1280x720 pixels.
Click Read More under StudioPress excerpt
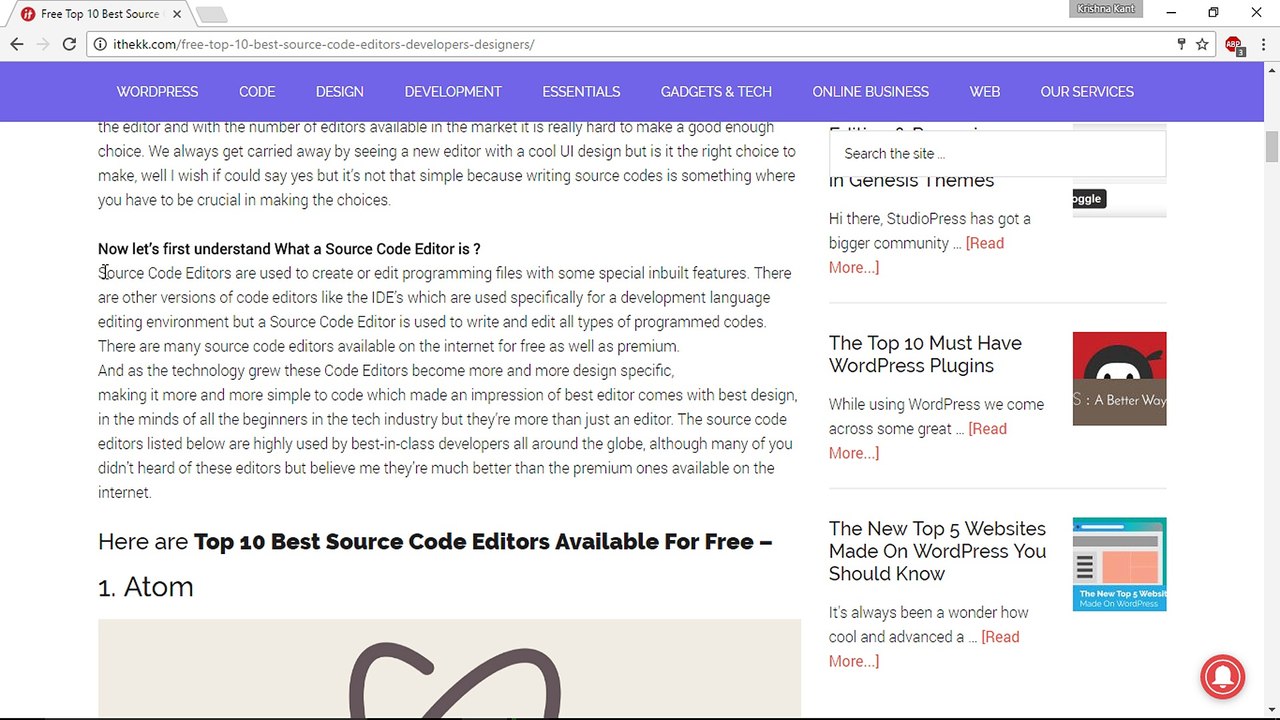pos(916,255)
